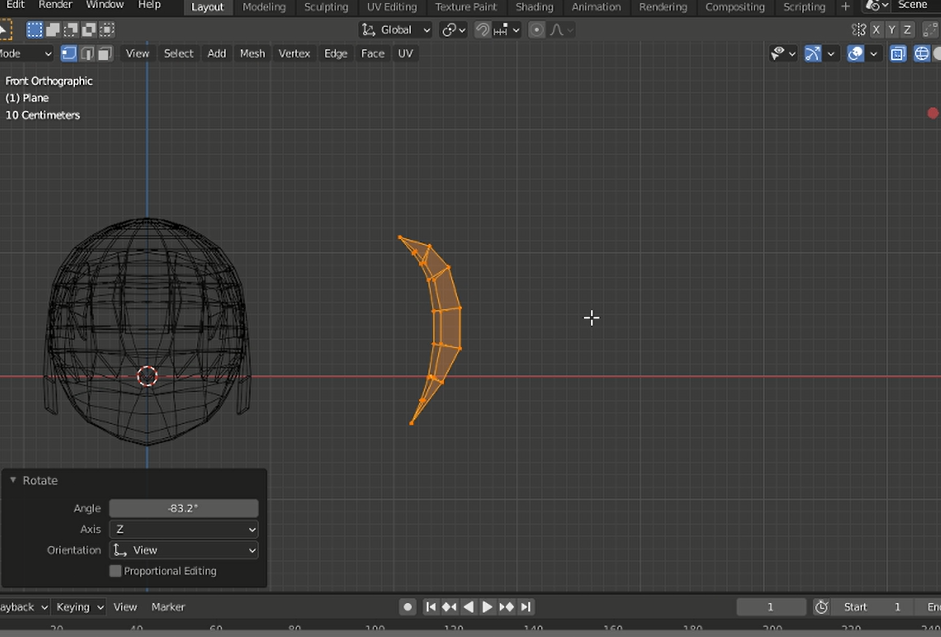Toggle the auto keying record button
The width and height of the screenshot is (941, 637).
[407, 607]
